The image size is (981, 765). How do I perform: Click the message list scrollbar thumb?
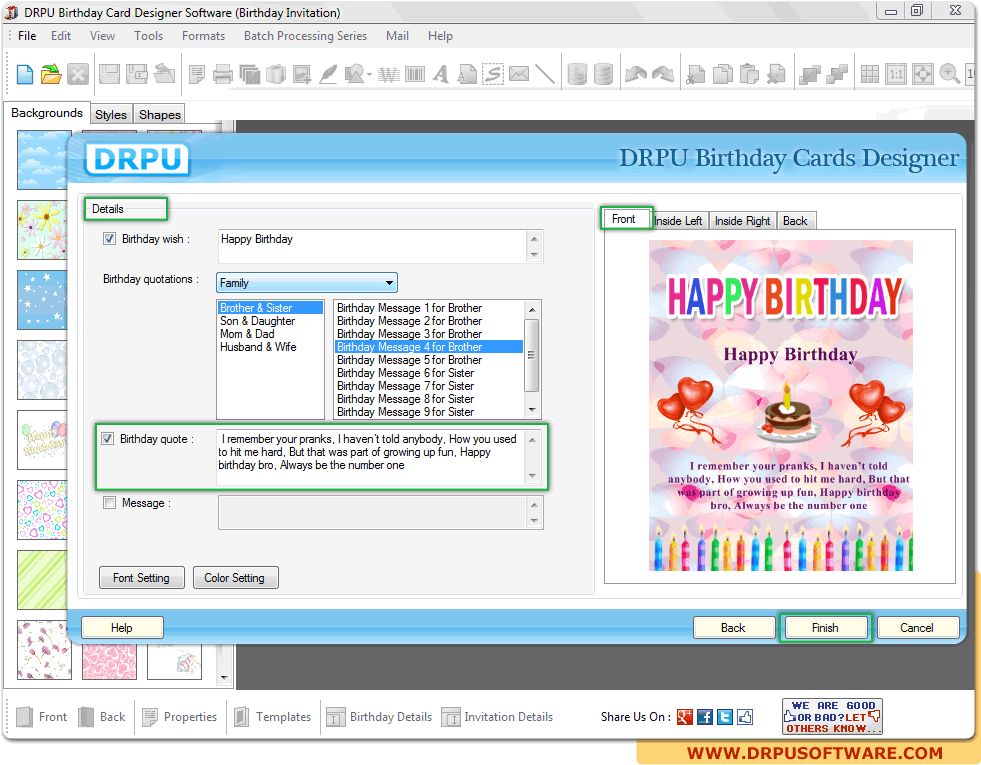[532, 355]
